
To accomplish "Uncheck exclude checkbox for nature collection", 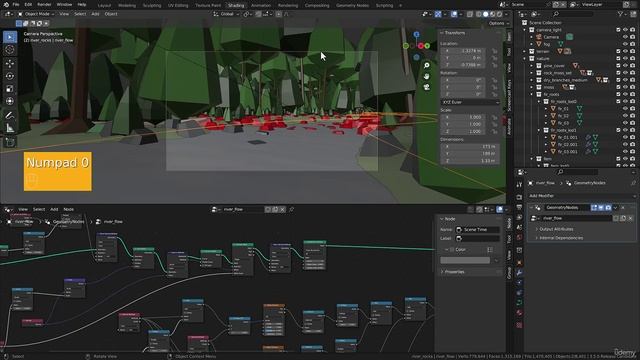I will (x=618, y=58).
